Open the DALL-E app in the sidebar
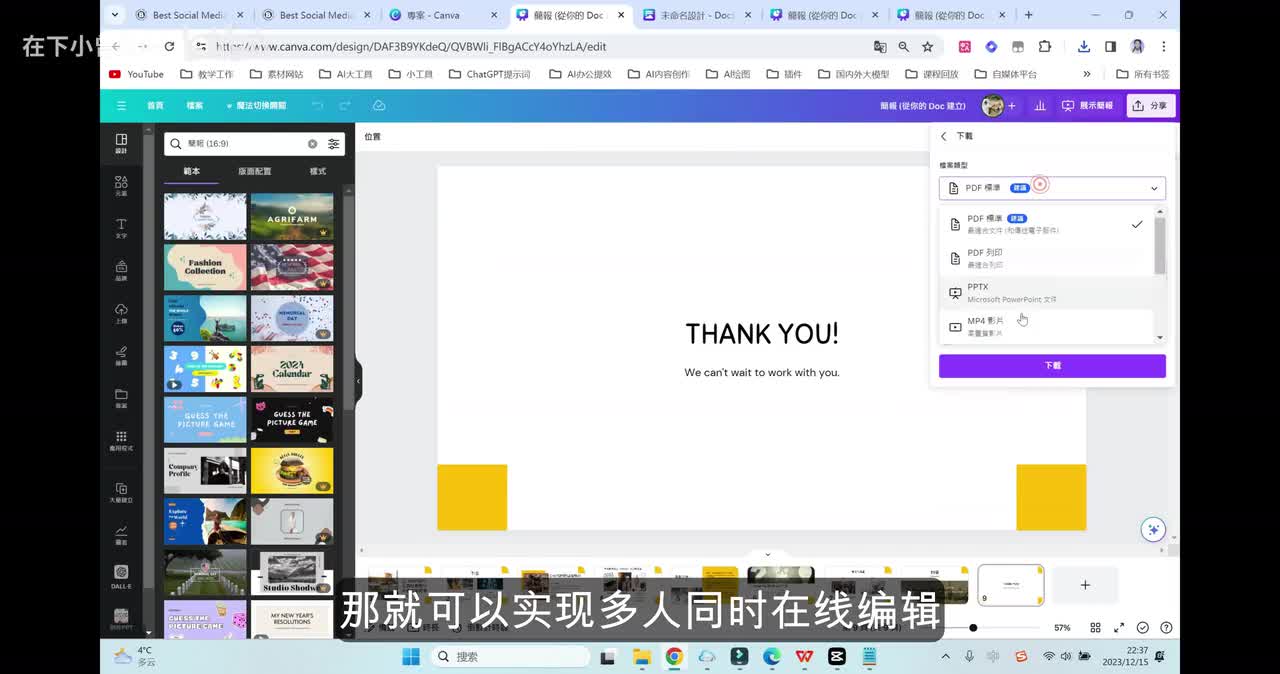 (x=121, y=576)
